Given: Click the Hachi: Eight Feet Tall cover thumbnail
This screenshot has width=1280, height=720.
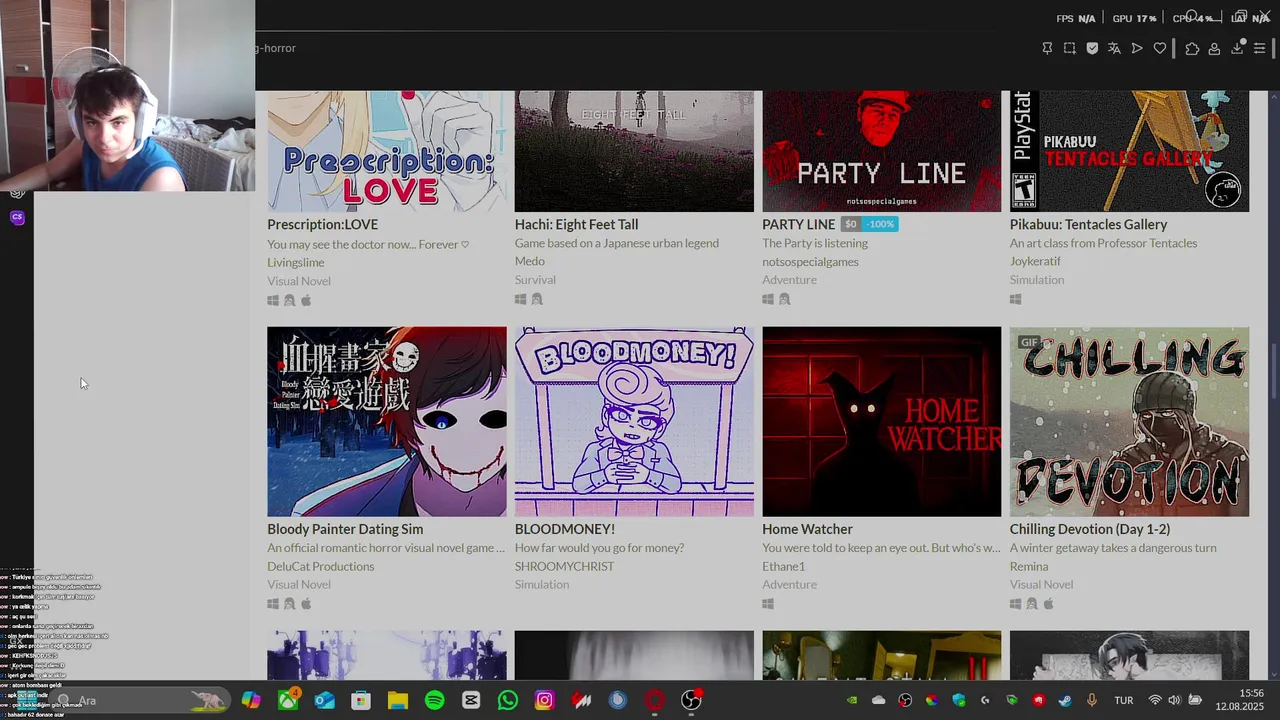Looking at the screenshot, I should tap(634, 151).
